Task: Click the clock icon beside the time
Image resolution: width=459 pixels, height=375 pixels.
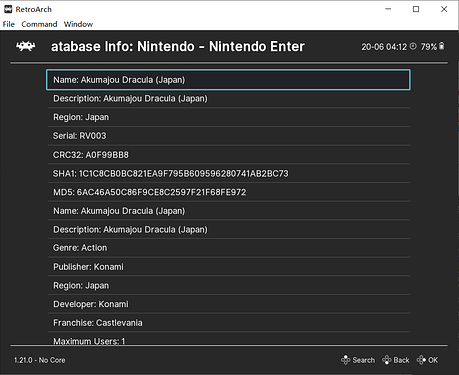Action: pos(413,46)
